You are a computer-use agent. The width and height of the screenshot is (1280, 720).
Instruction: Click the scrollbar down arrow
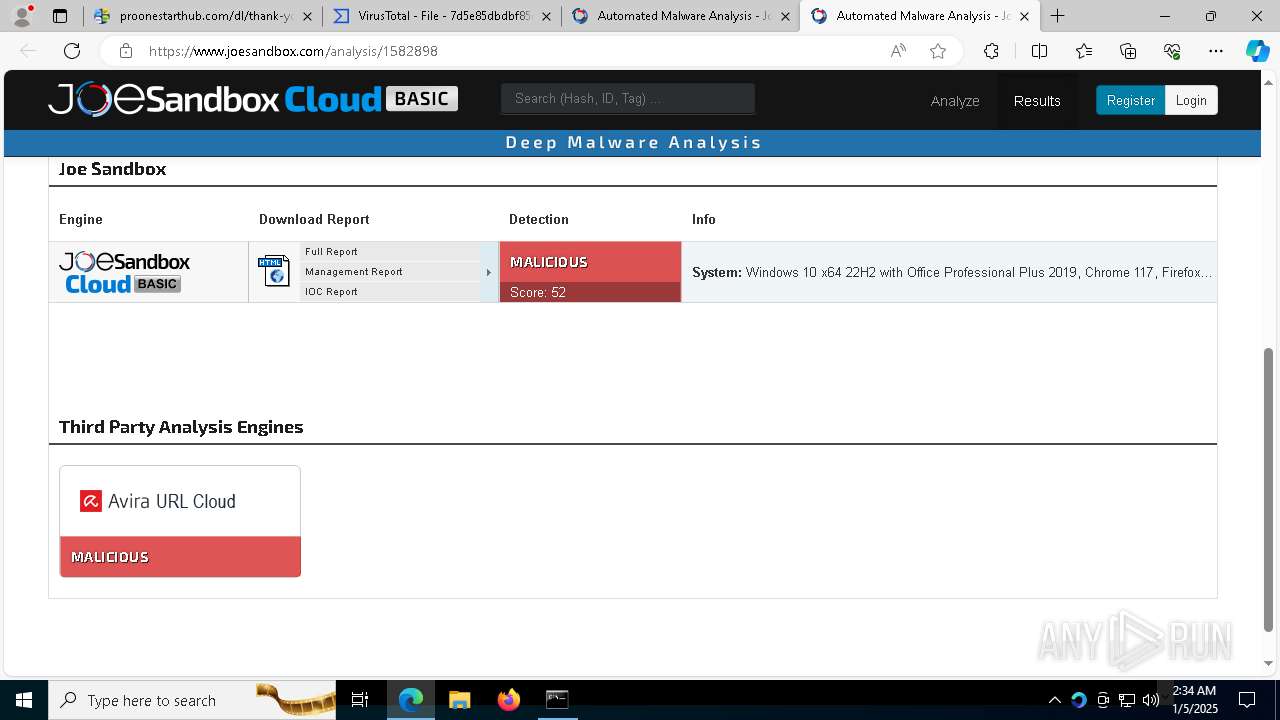click(x=1269, y=663)
